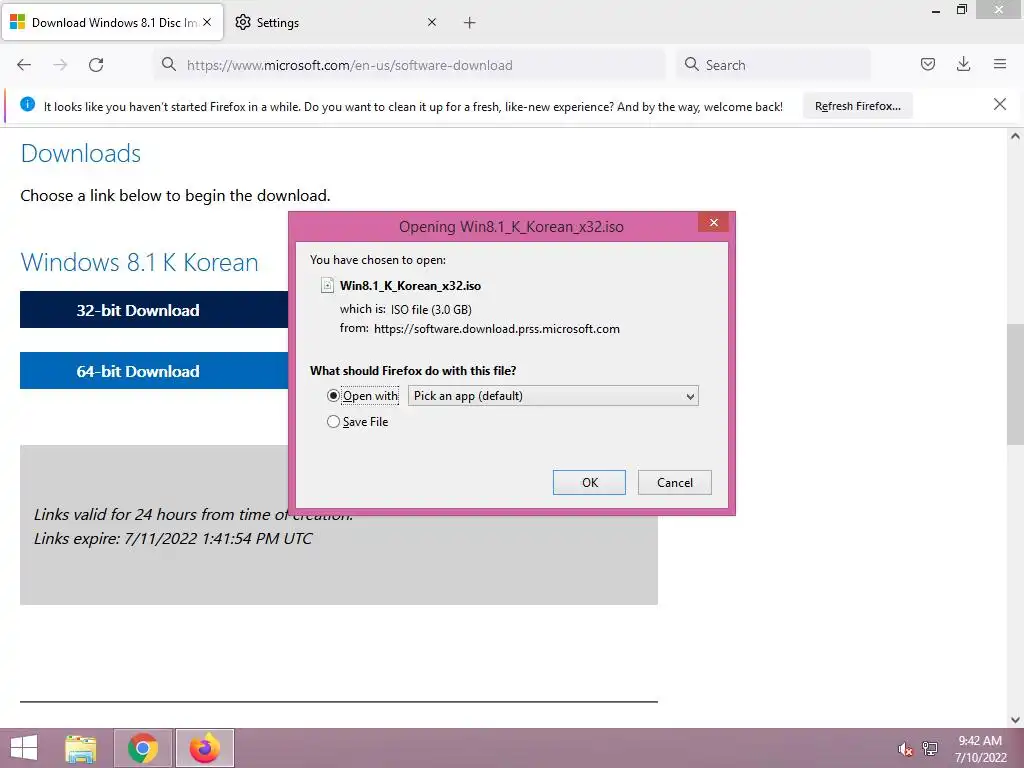
Task: Click Cancel in the download dialog
Action: 675,483
